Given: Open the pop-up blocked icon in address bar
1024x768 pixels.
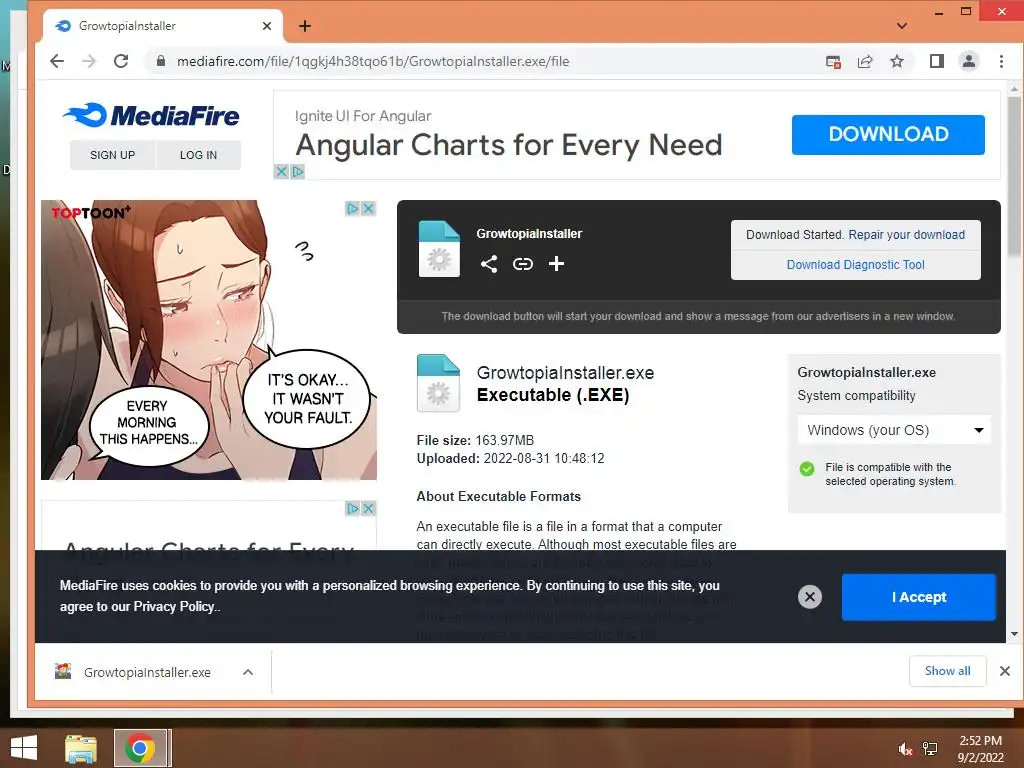Looking at the screenshot, I should coord(833,61).
